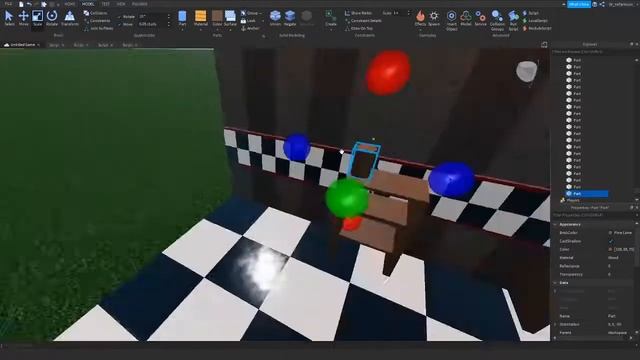This screenshot has height=360, width=640.
Task: Select the highlighted Part in Explorer
Action: tap(587, 194)
